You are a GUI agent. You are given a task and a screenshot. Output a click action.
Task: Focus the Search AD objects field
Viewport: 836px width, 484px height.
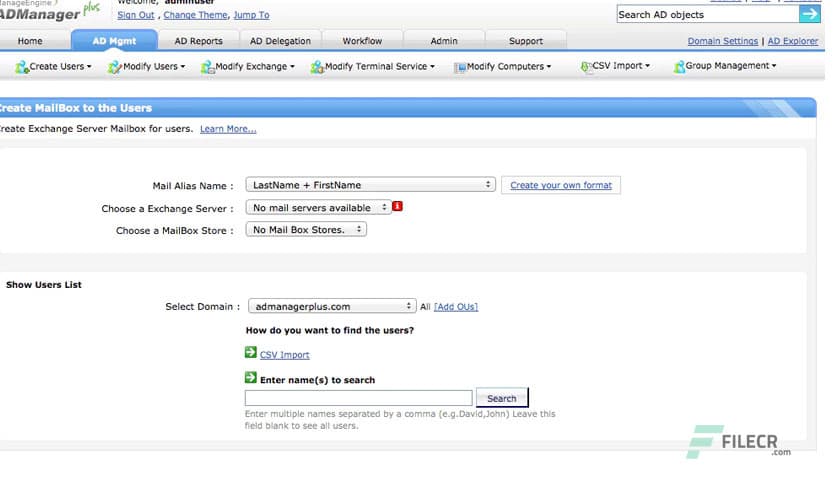click(708, 14)
